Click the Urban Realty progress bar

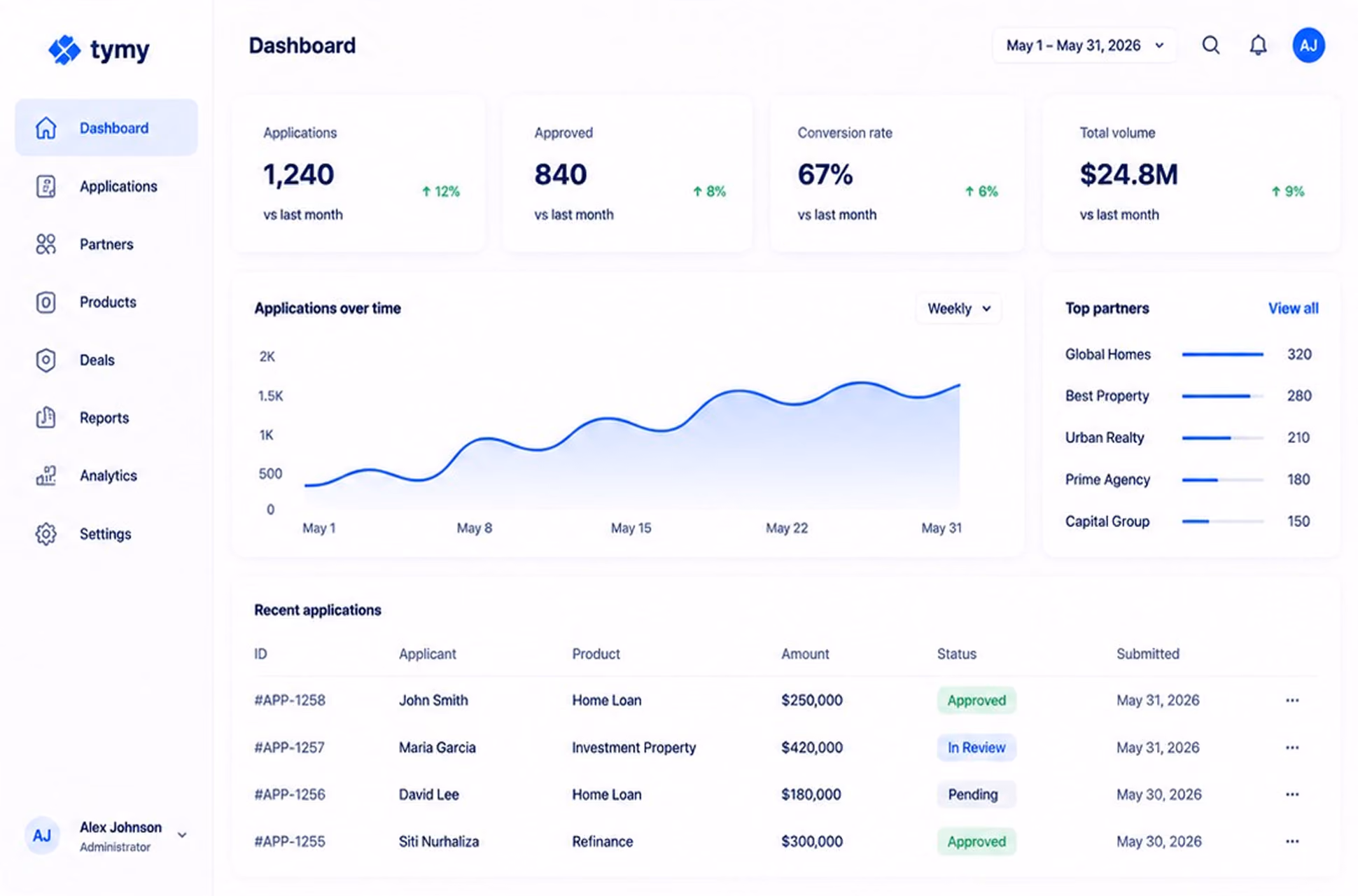(x=1223, y=438)
